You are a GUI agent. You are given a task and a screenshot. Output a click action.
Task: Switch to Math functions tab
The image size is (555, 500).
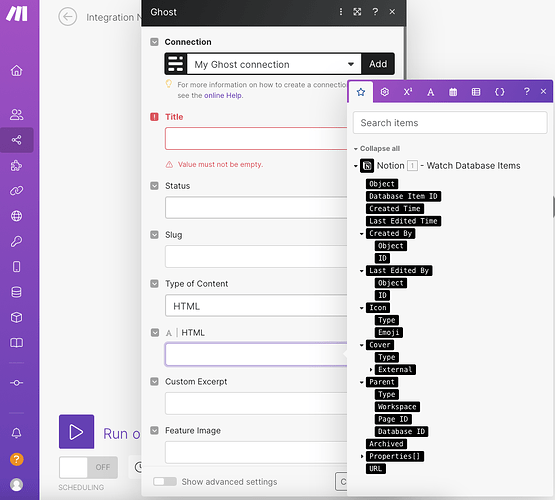[408, 92]
